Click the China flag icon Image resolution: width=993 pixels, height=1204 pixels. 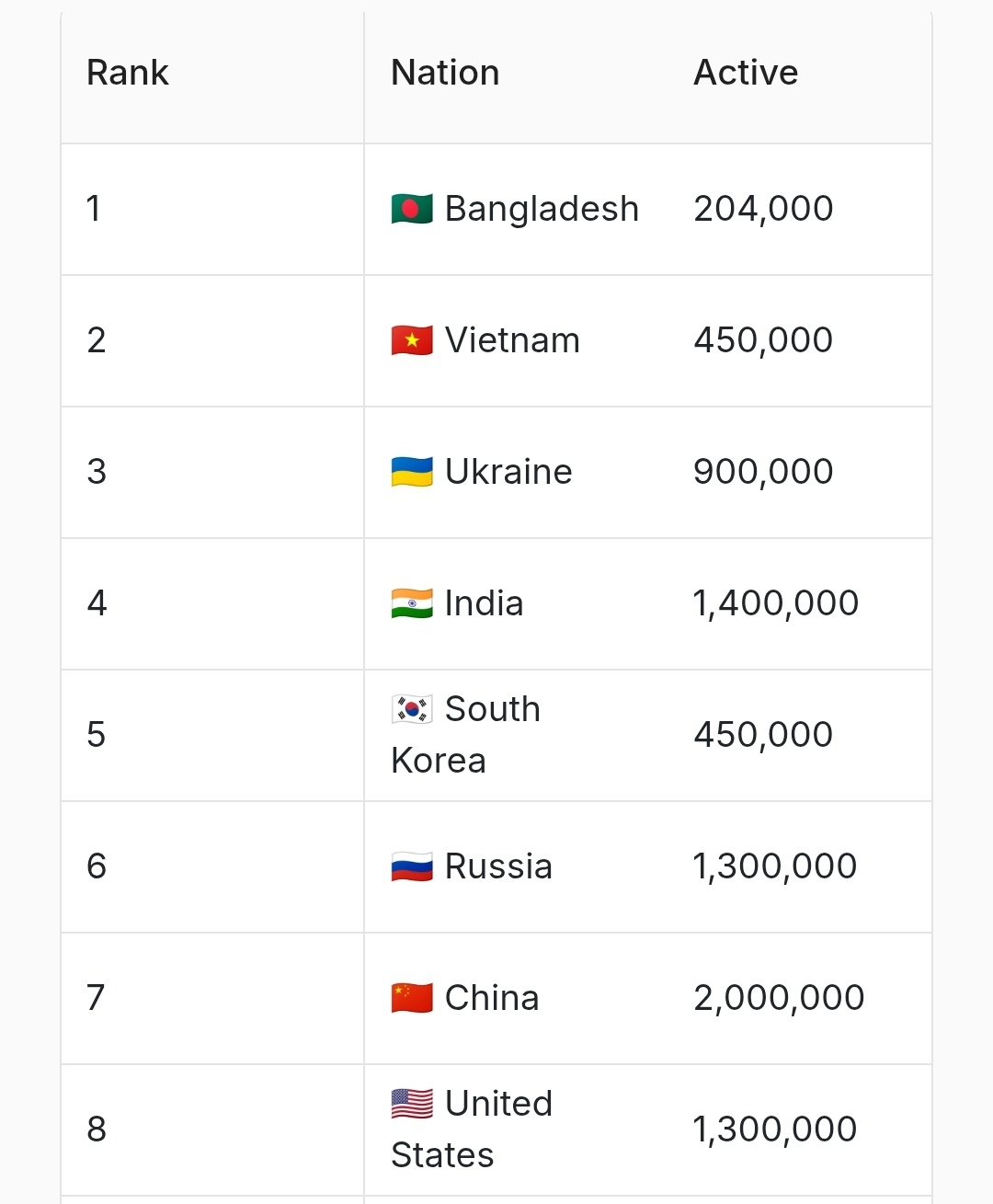pyautogui.click(x=412, y=998)
